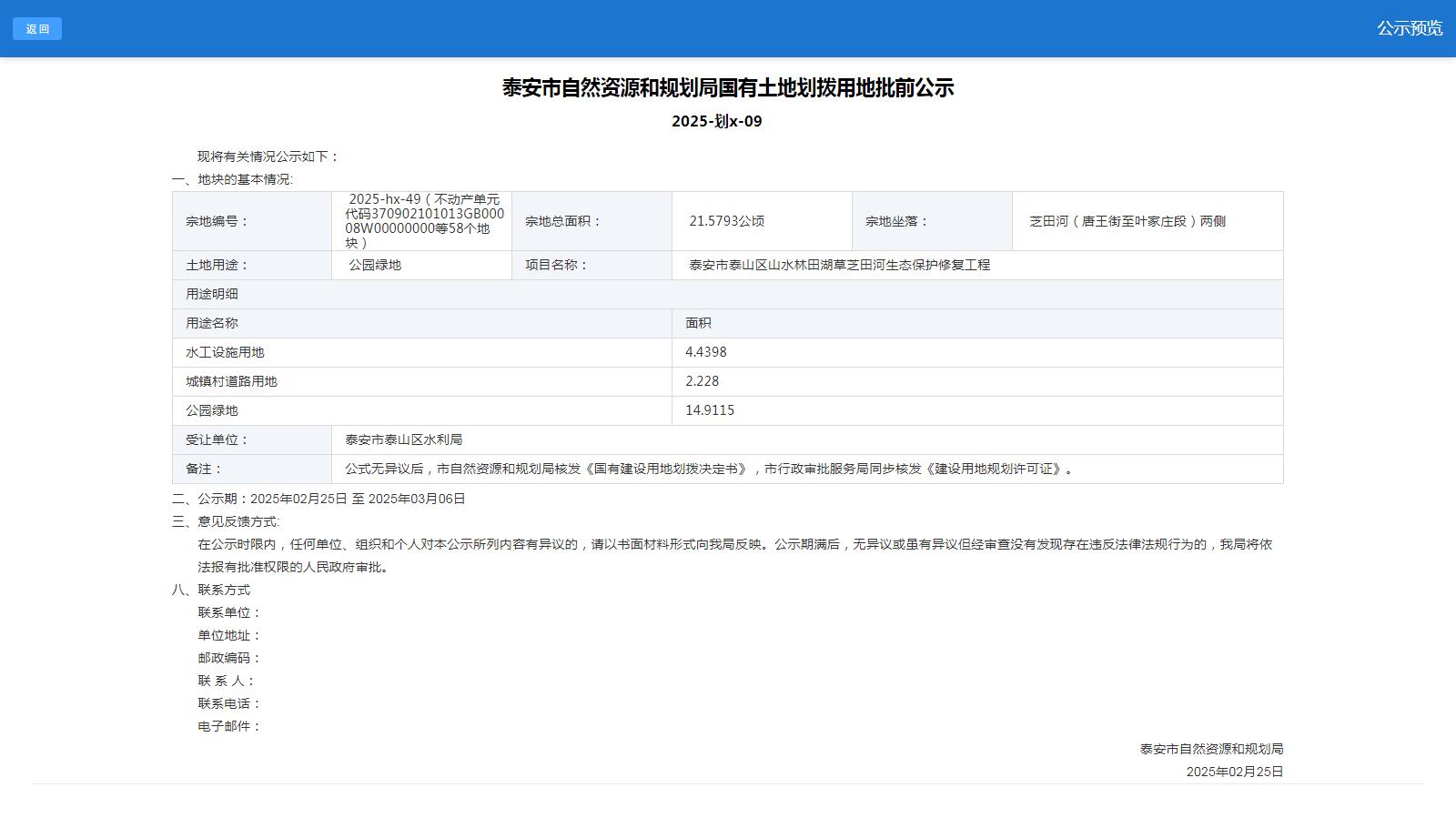1456x818 pixels.
Task: Click the area value 2.228
Action: pyautogui.click(x=703, y=381)
